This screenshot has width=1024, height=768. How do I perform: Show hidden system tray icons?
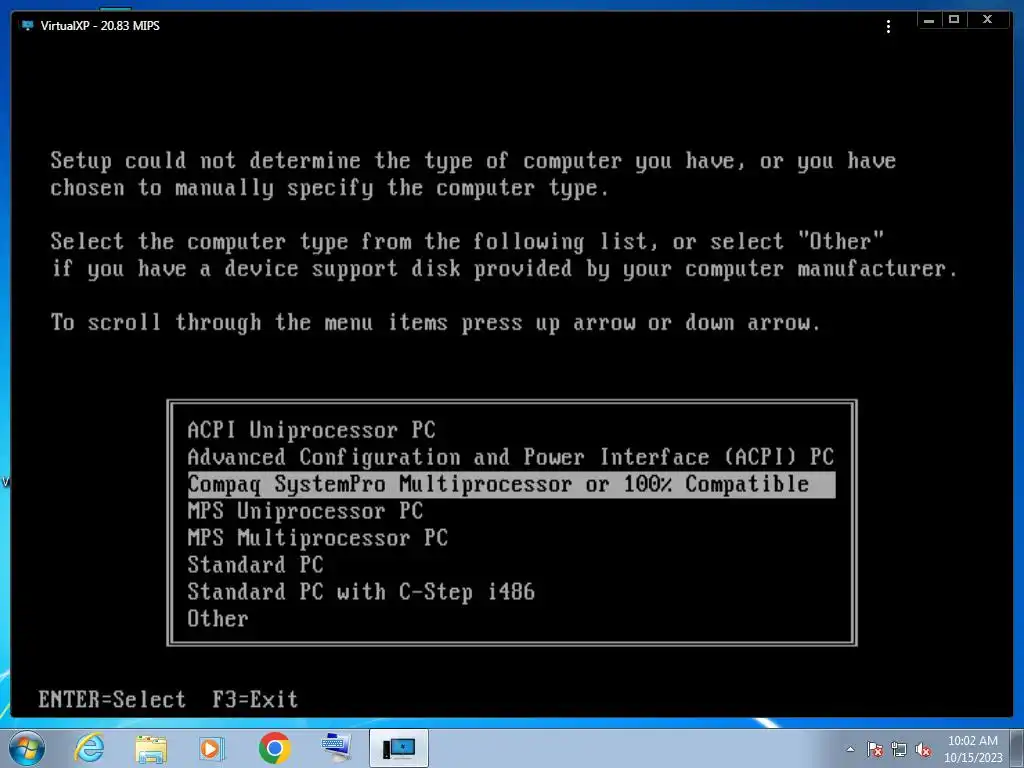[x=850, y=749]
